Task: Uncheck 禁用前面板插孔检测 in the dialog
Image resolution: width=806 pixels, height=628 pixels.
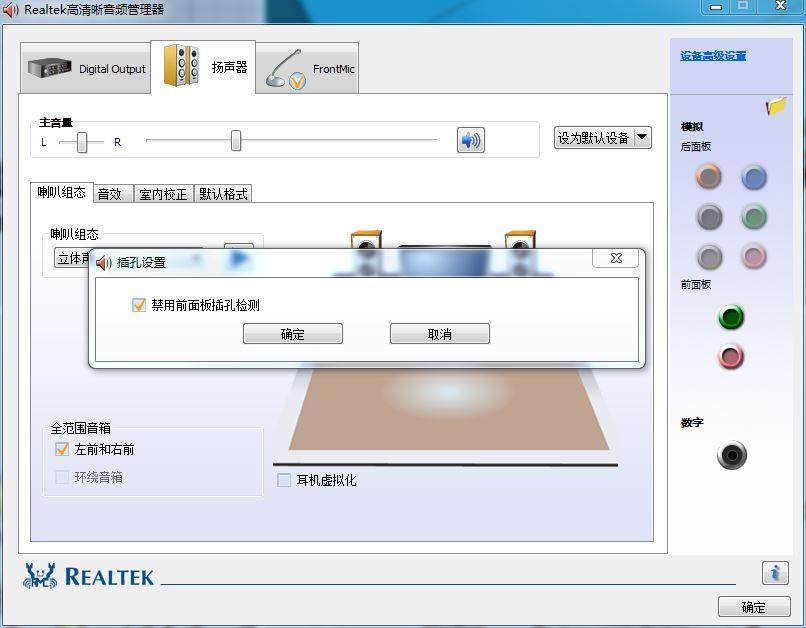Action: (x=139, y=307)
